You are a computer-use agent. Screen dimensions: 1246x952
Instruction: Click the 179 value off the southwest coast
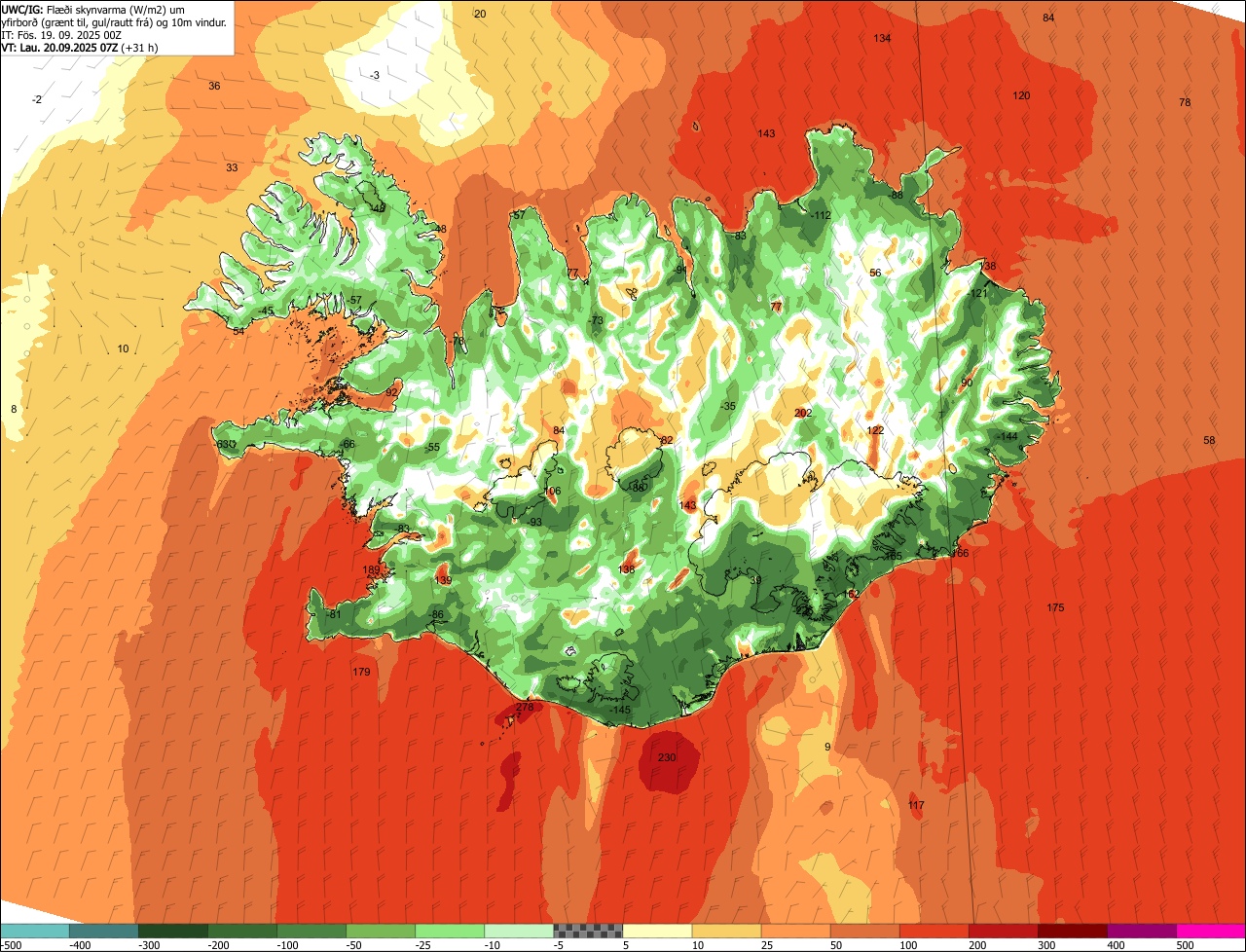tap(361, 672)
